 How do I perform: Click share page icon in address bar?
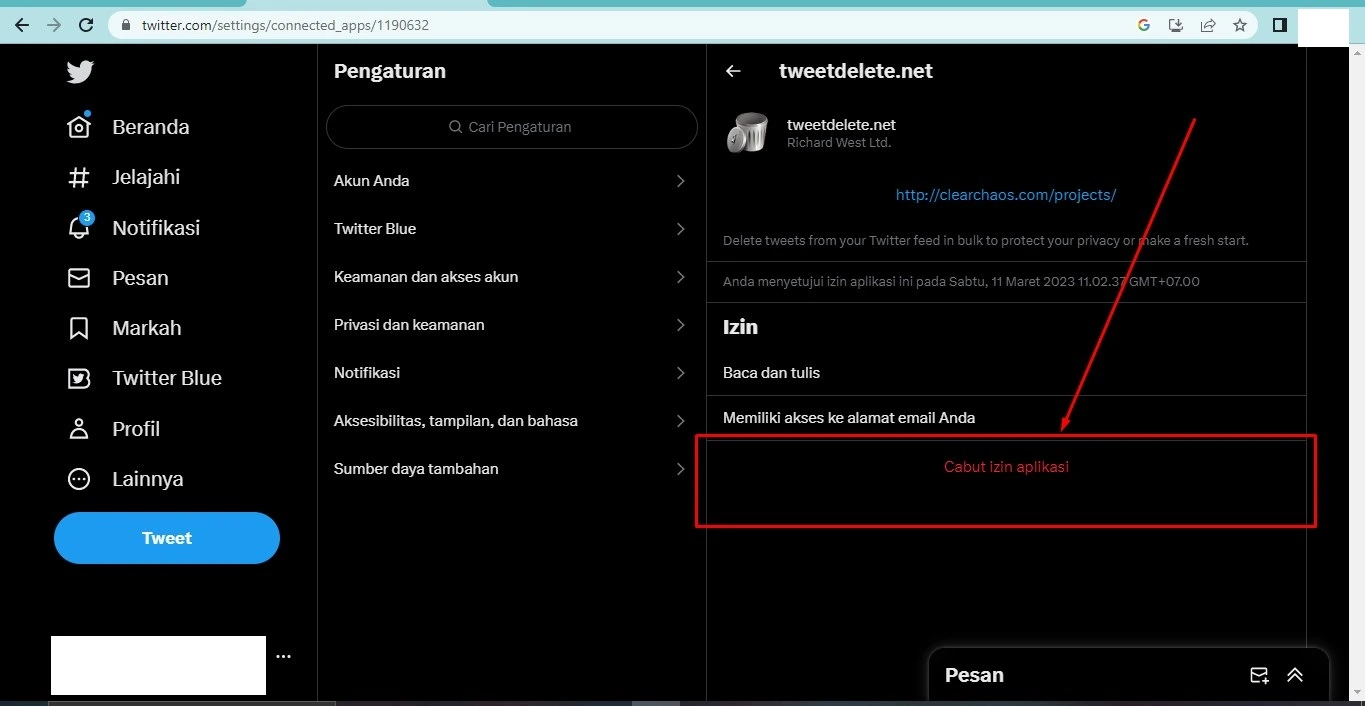point(1208,25)
